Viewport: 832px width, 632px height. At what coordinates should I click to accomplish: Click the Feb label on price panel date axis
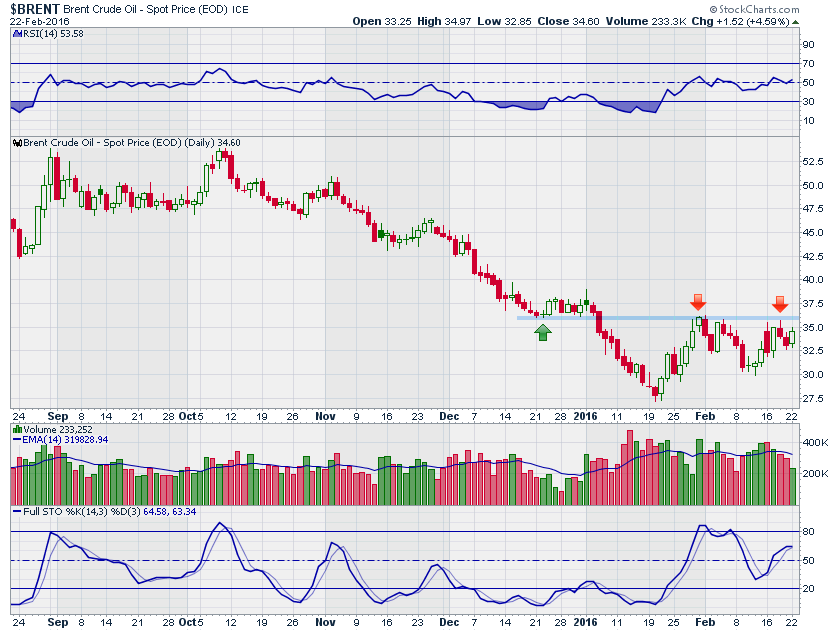(705, 417)
